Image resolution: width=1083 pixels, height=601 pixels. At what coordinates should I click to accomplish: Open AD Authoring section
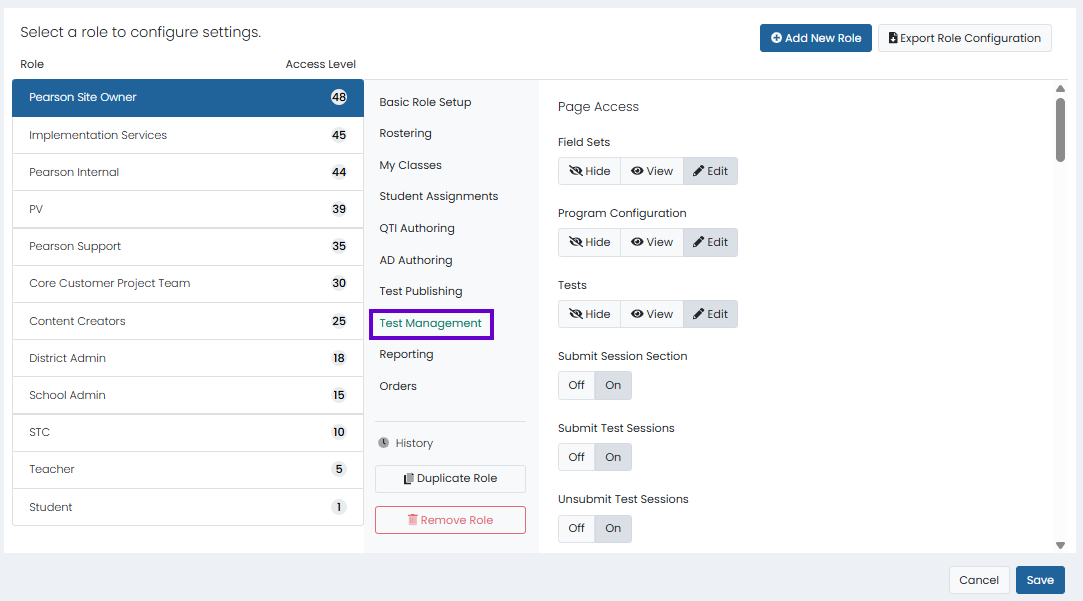(416, 260)
